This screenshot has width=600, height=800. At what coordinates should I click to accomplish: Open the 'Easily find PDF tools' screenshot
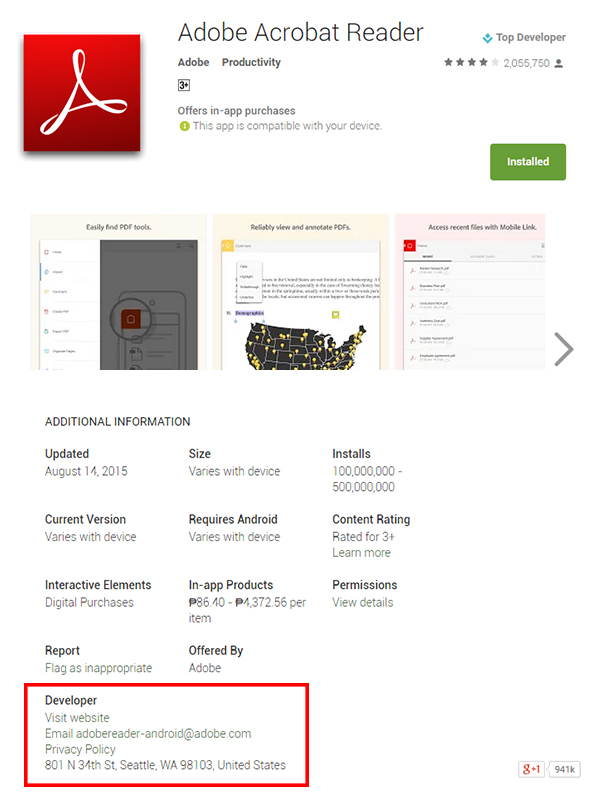point(117,292)
